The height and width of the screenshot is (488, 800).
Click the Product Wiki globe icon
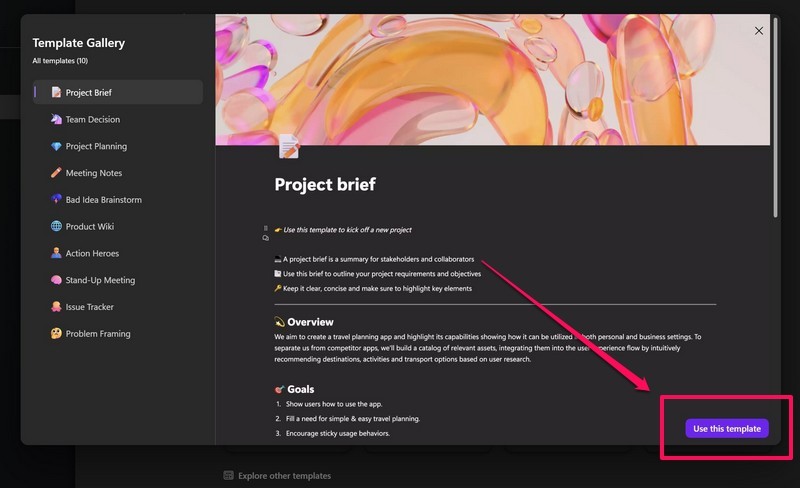56,227
